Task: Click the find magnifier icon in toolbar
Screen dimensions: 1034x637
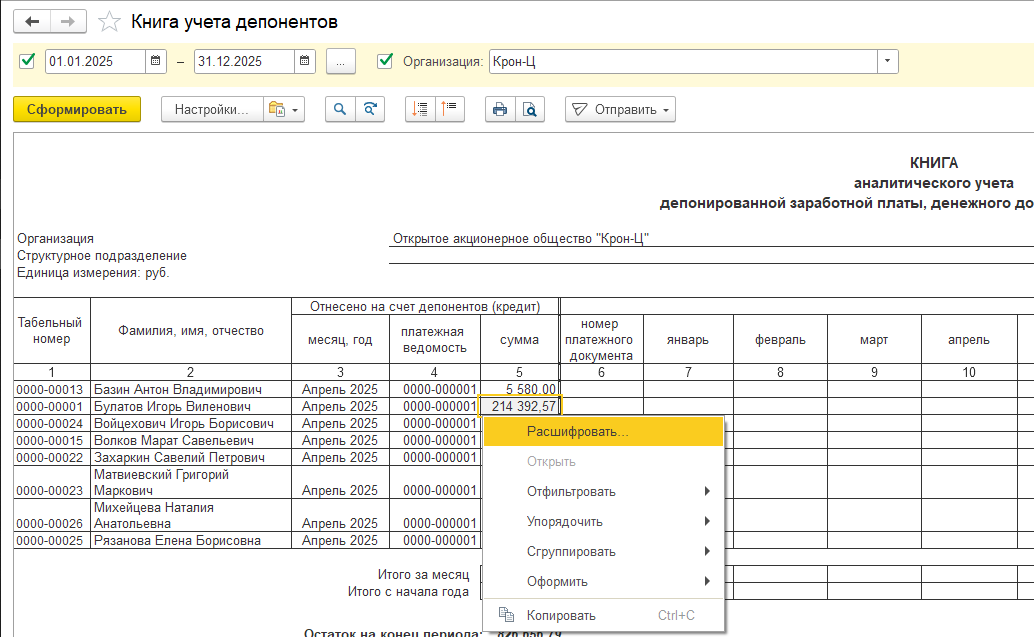Action: point(340,110)
